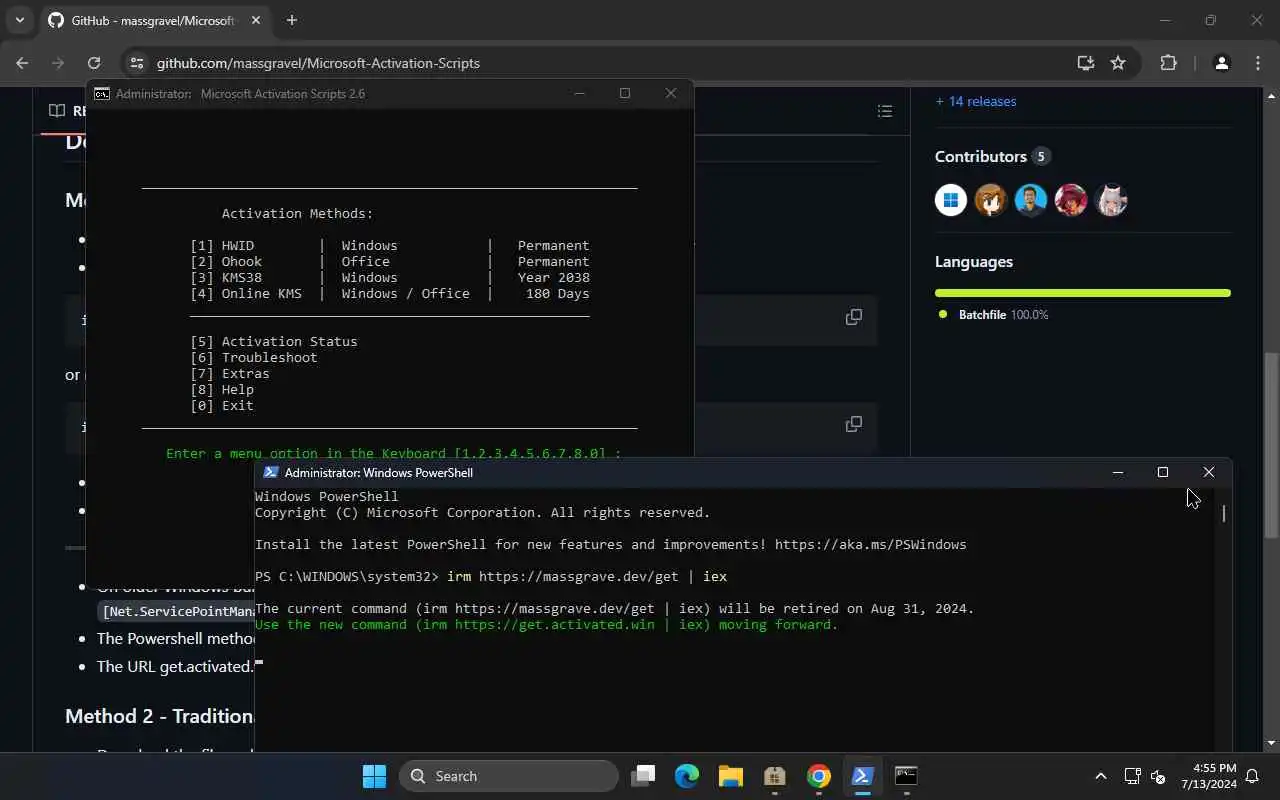Click the PowerShell icon in its title bar

coord(271,473)
